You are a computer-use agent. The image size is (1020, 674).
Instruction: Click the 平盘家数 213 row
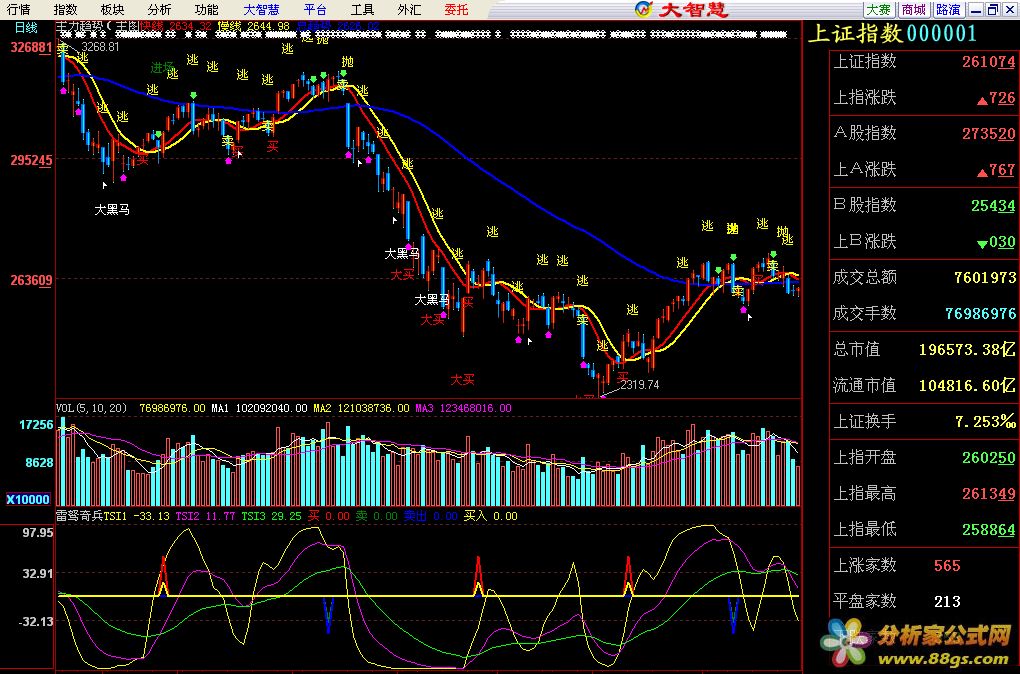(x=924, y=601)
